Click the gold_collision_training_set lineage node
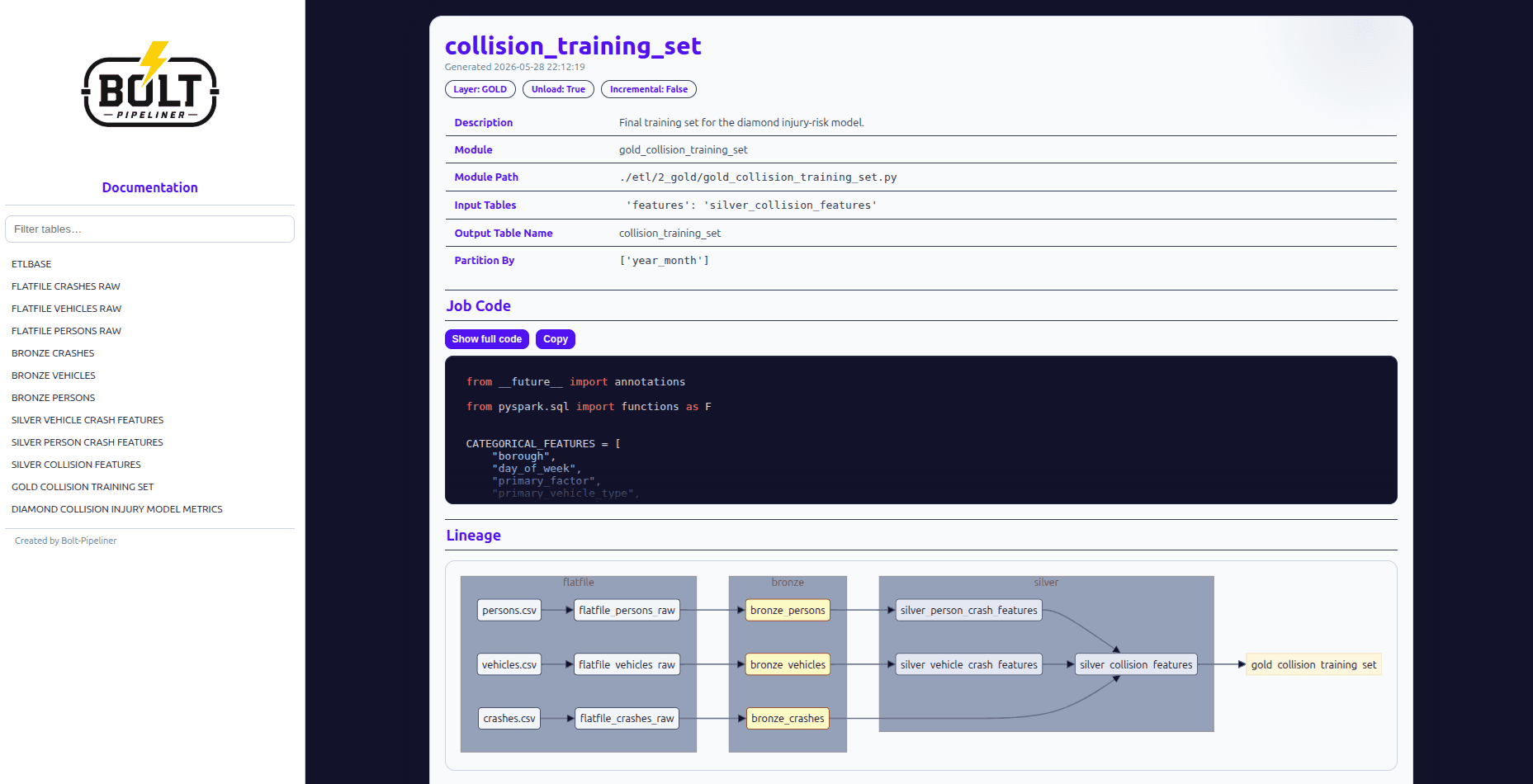This screenshot has height=784, width=1533. pos(1313,664)
